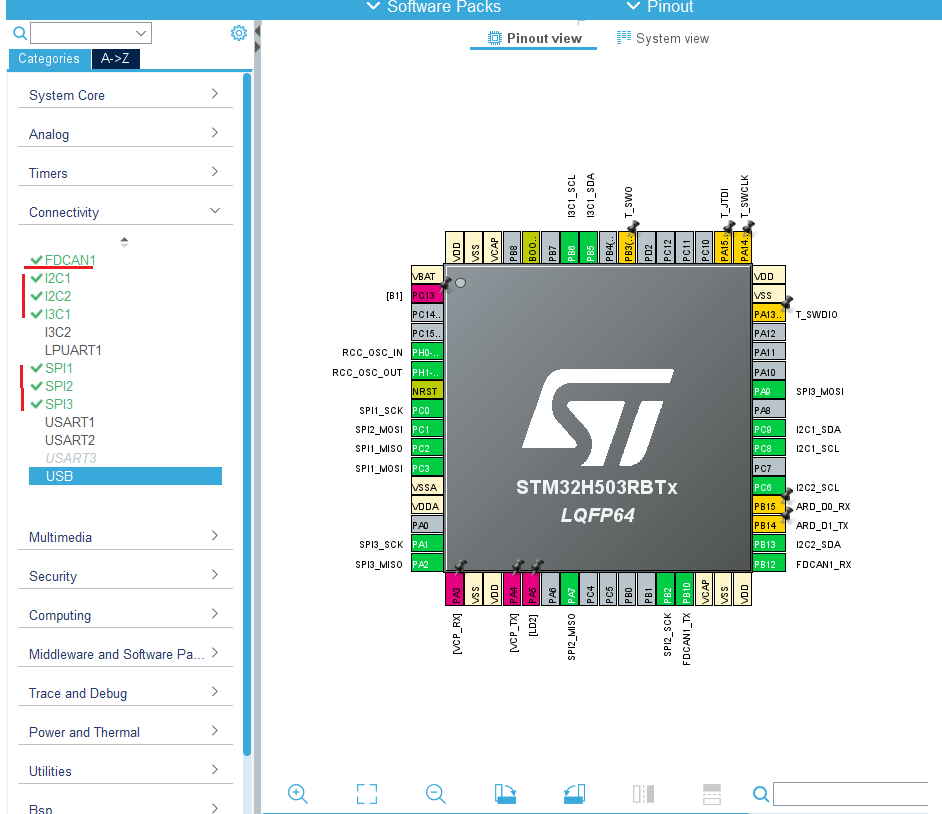The width and height of the screenshot is (942, 814).
Task: Click the fit-to-screen frame icon
Action: (366, 794)
